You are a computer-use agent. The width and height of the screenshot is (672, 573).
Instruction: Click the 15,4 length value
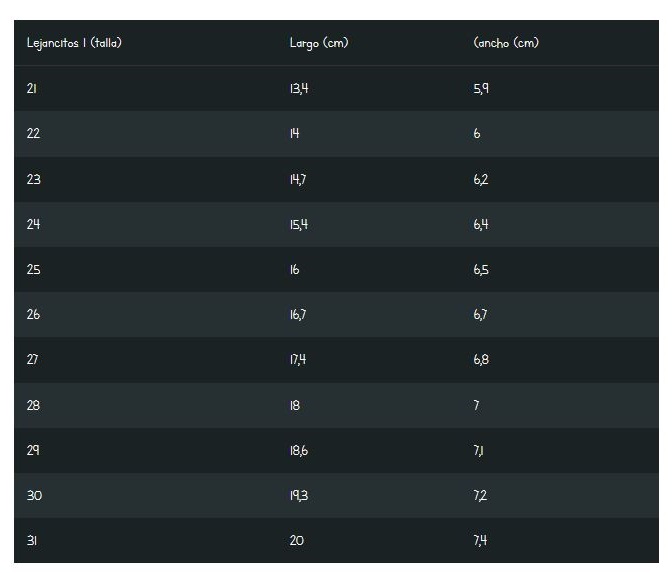click(x=298, y=225)
